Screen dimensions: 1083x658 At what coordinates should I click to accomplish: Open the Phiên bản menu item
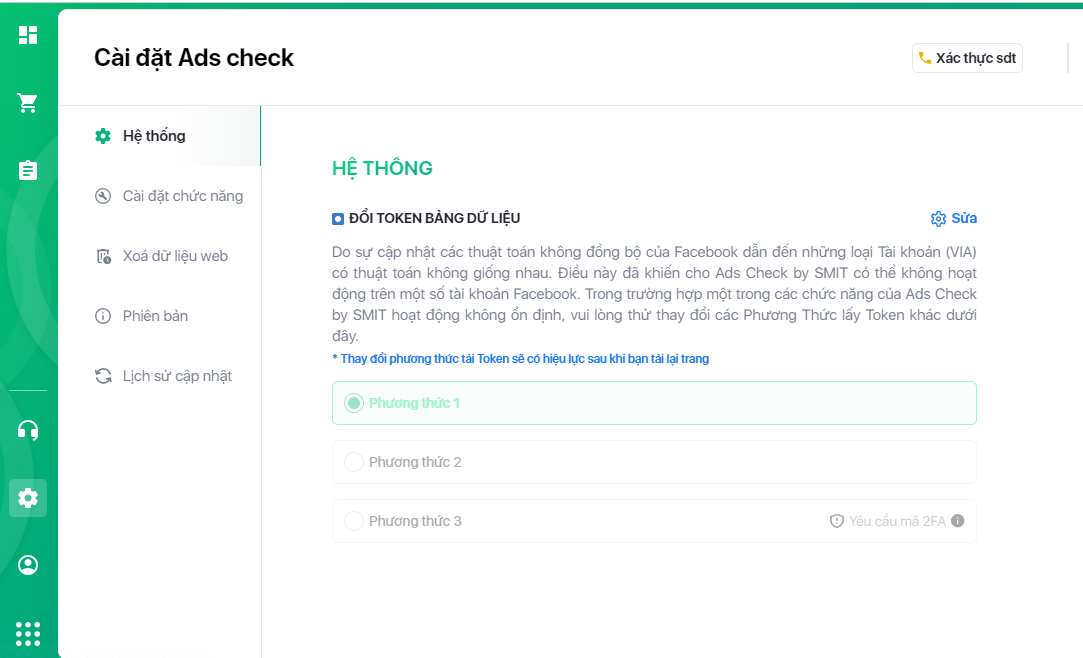click(155, 316)
